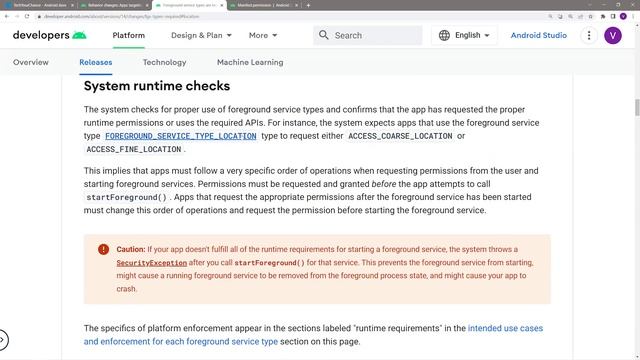The height and width of the screenshot is (360, 640).
Task: Click the globe language icon
Action: (444, 35)
